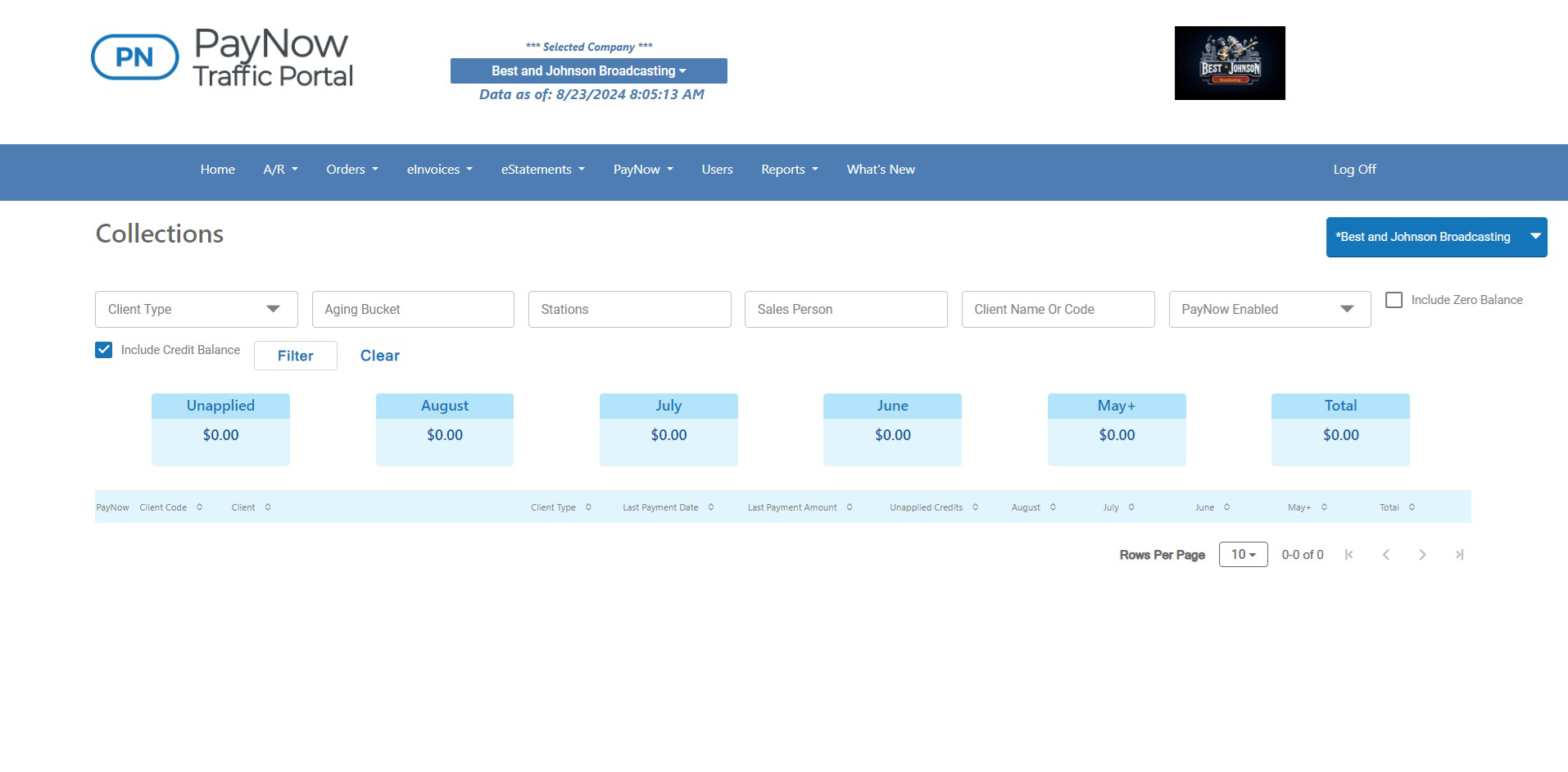The height and width of the screenshot is (772, 1568).
Task: Uncheck Include Credit Balance checkbox
Action: coord(103,350)
